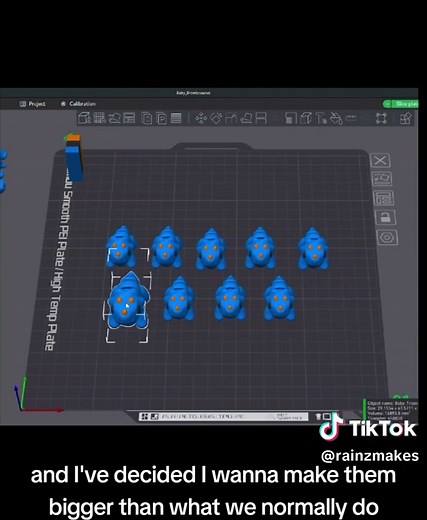Screen dimensions: 427x520
Task: Open the Text shape tool
Action: [x=321, y=118]
